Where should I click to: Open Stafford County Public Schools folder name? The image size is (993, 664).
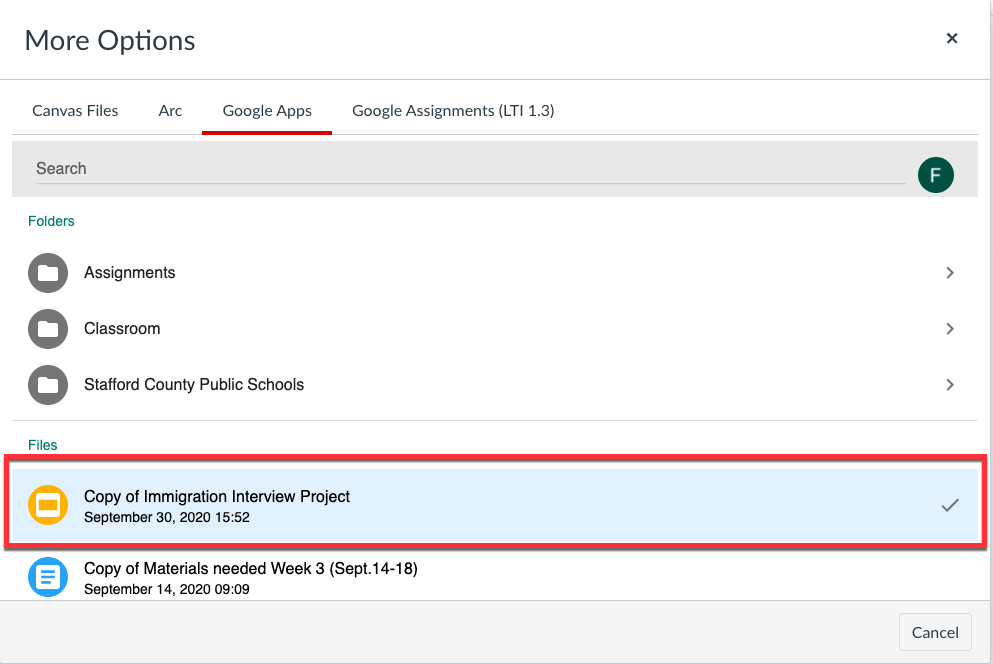point(194,385)
